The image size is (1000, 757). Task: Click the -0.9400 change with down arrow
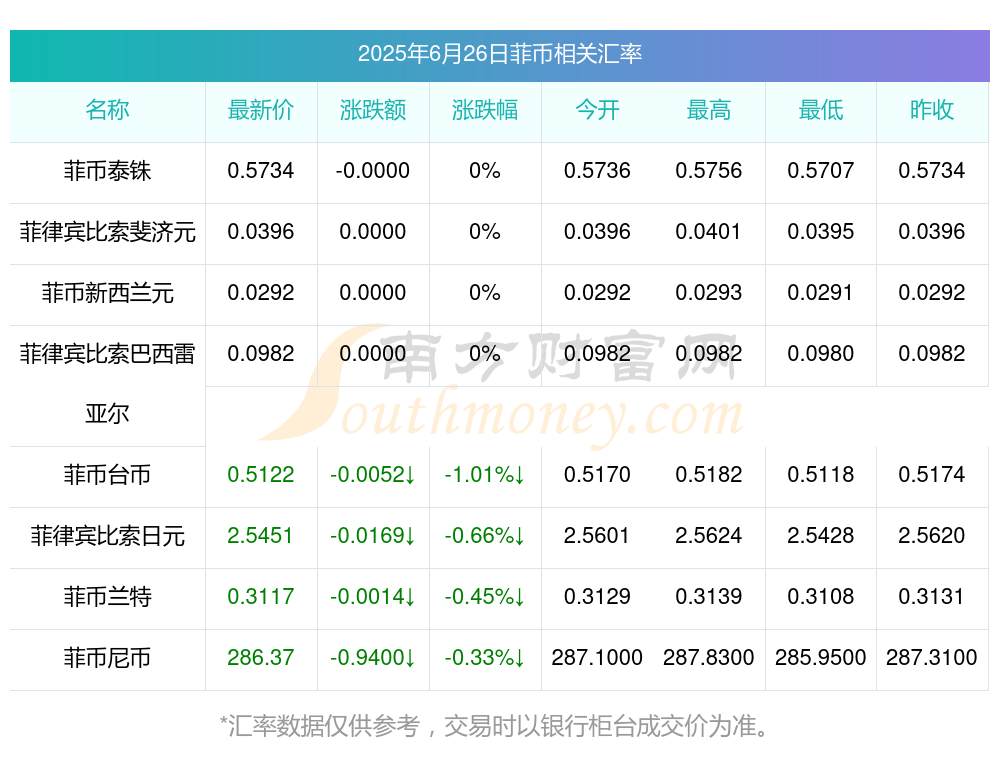(372, 658)
